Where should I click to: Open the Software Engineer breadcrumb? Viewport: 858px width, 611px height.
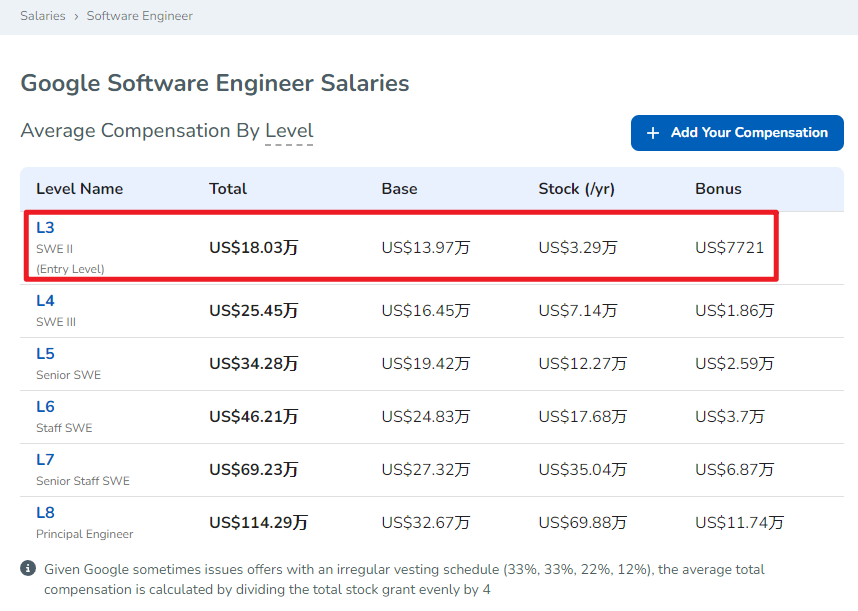pos(140,16)
